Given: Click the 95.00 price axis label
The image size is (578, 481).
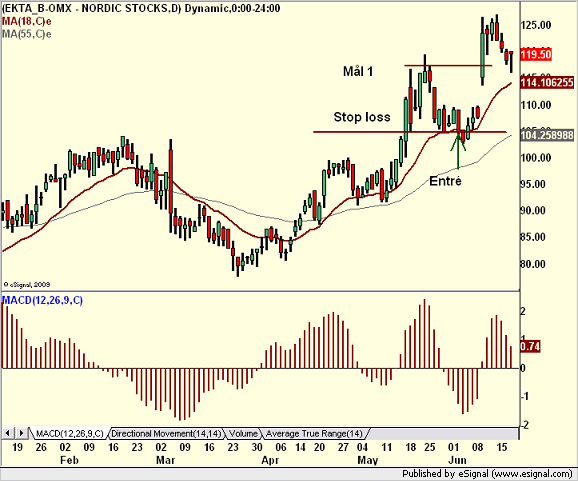Looking at the screenshot, I should tap(533, 184).
